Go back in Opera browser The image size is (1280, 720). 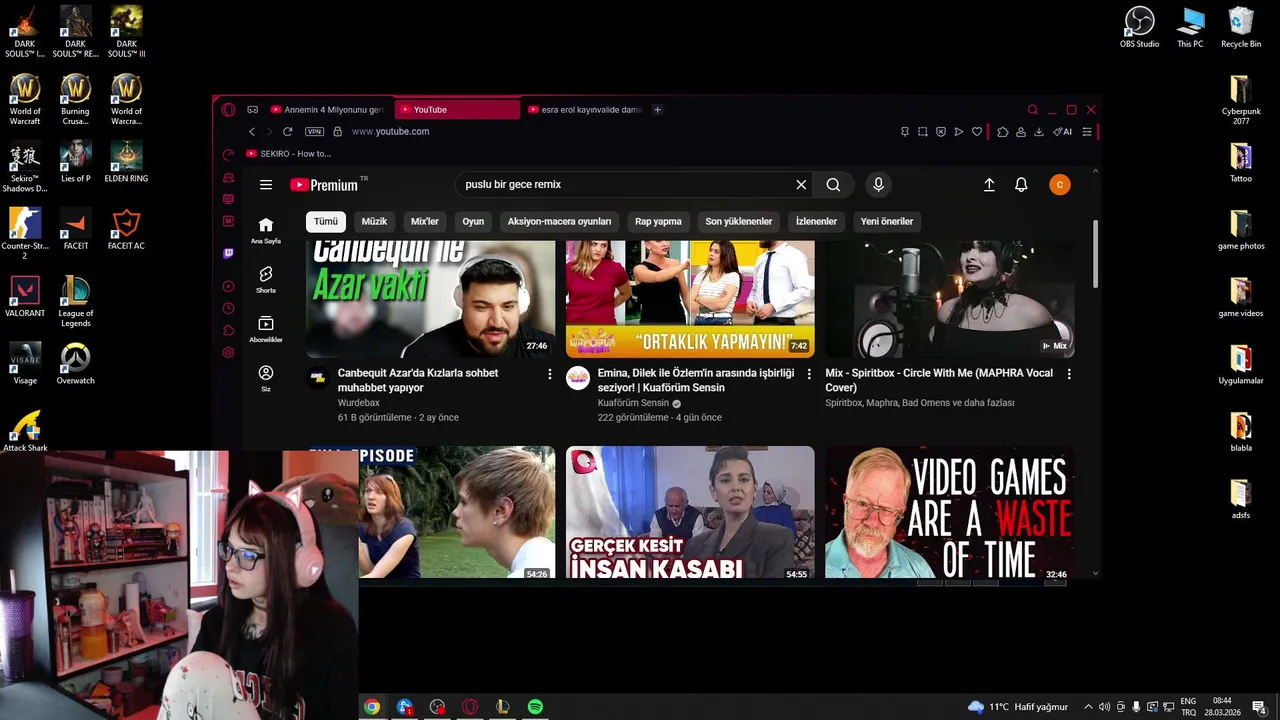[x=252, y=132]
